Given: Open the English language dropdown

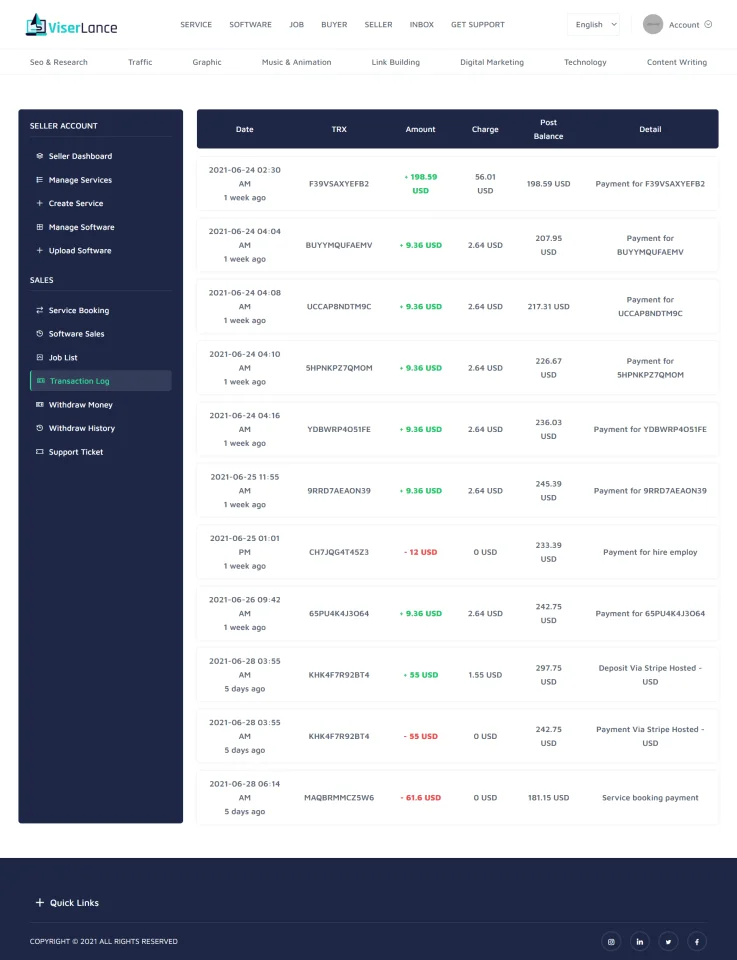Looking at the screenshot, I should point(594,24).
